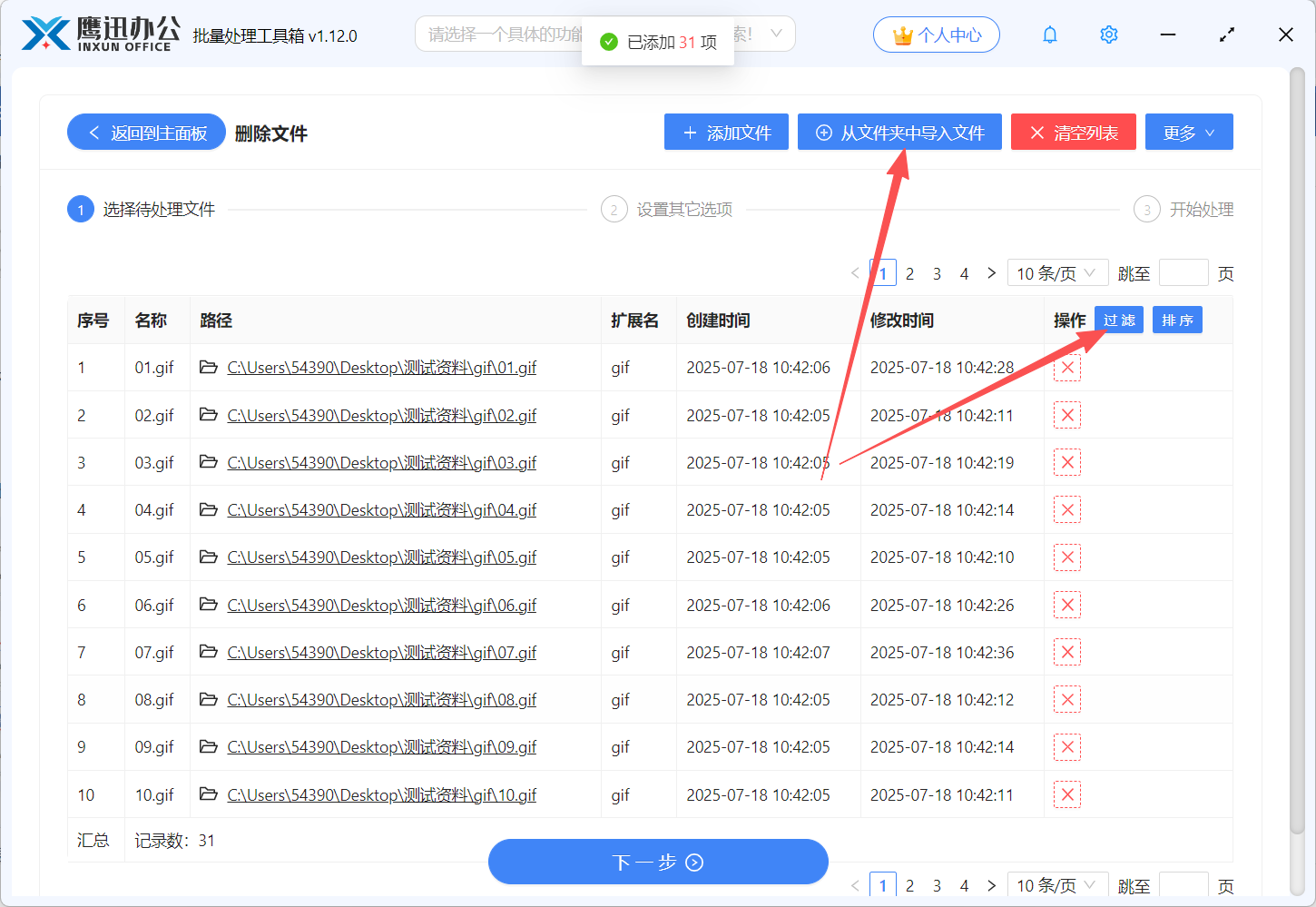Viewport: 1316px width, 907px height.
Task: Click 返回到主面板 button
Action: coord(146,133)
